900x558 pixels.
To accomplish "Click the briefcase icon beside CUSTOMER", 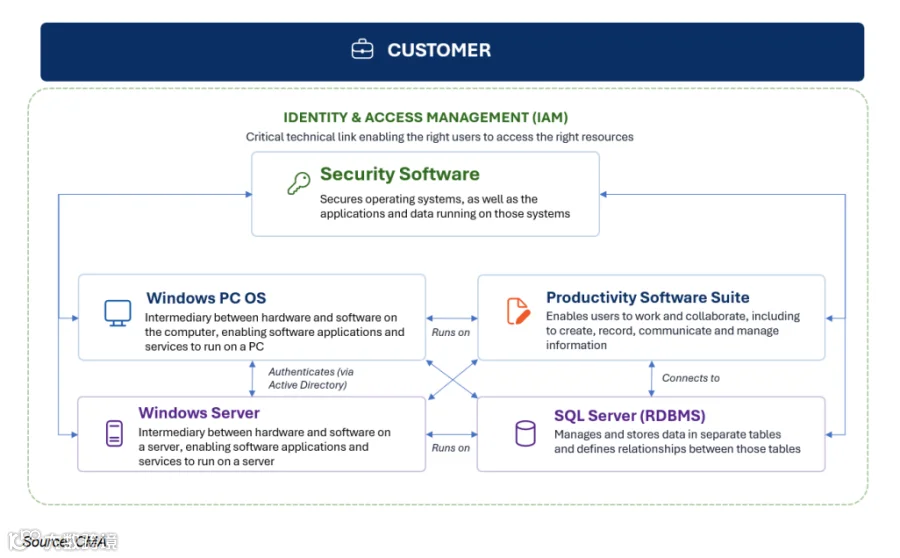I will [x=362, y=49].
